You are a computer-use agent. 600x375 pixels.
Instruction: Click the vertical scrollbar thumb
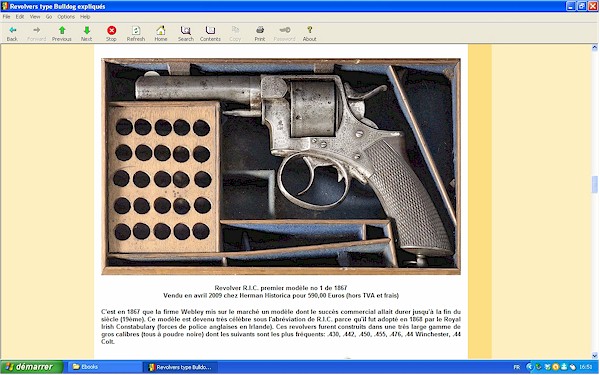(x=594, y=185)
